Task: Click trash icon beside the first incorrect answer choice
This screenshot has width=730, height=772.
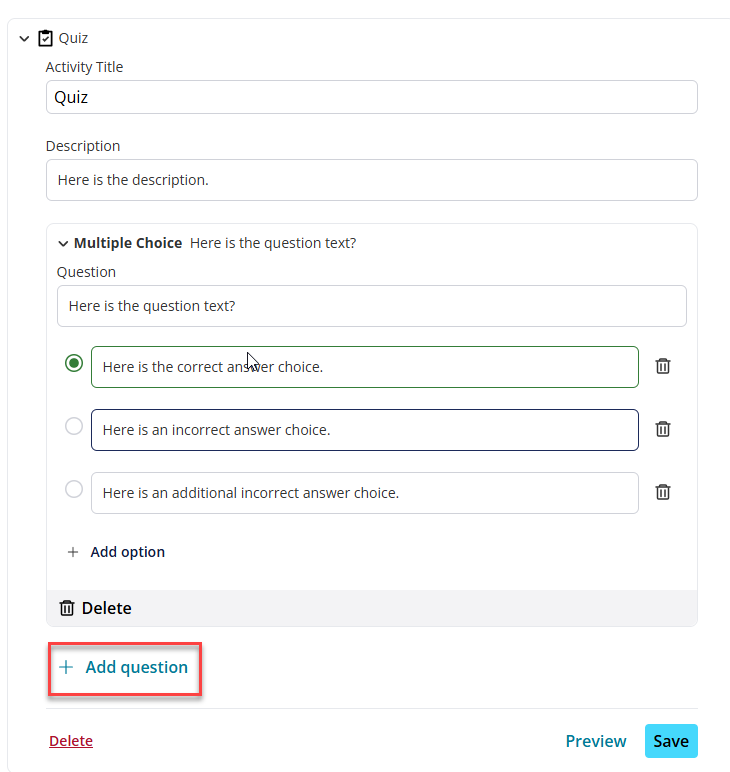Action: pos(663,429)
